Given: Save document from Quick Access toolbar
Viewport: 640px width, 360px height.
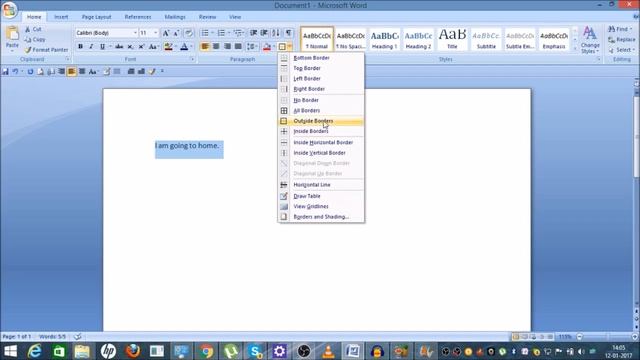Looking at the screenshot, I should click(5, 71).
